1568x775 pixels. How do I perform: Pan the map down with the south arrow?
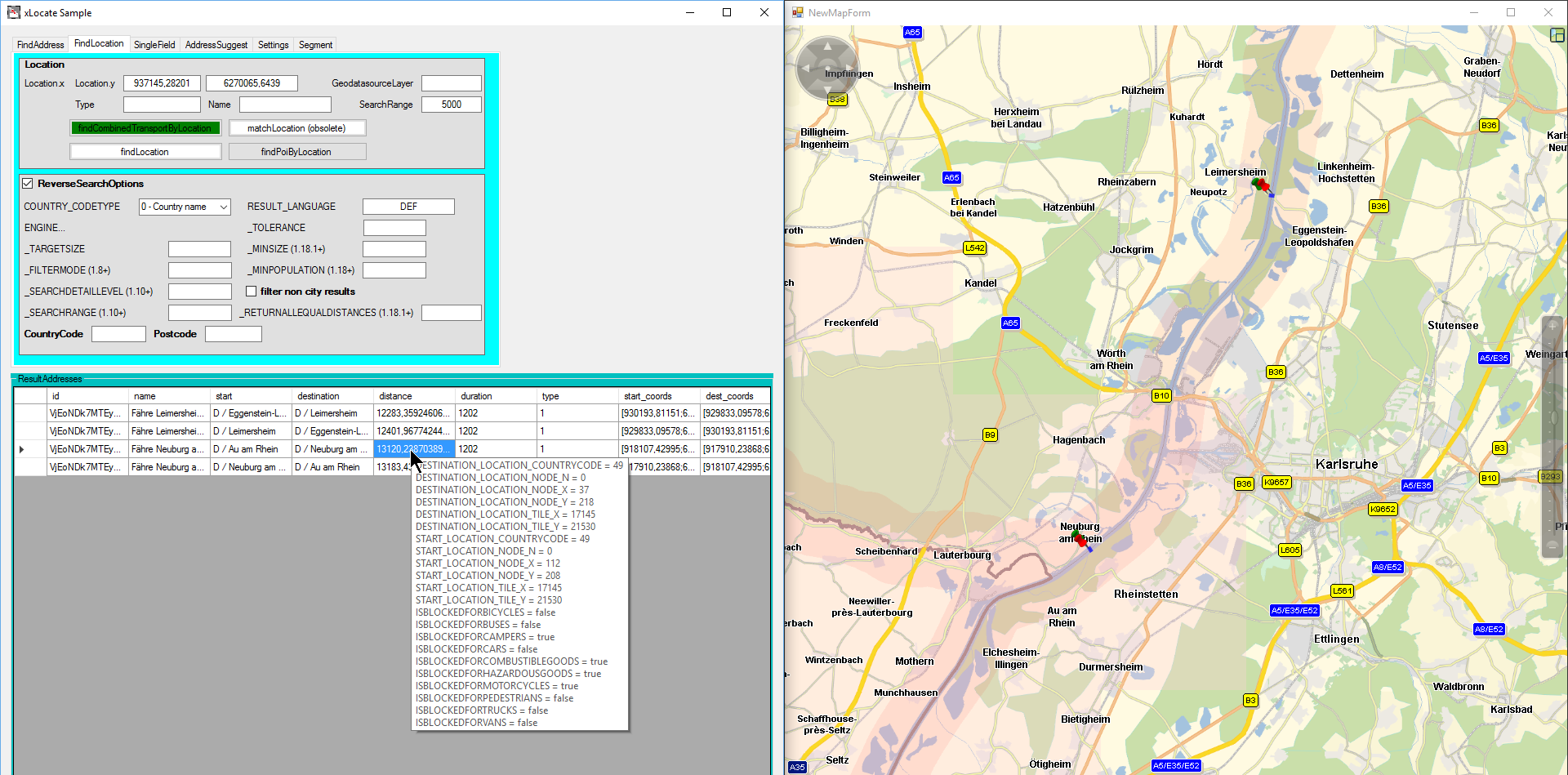point(827,91)
